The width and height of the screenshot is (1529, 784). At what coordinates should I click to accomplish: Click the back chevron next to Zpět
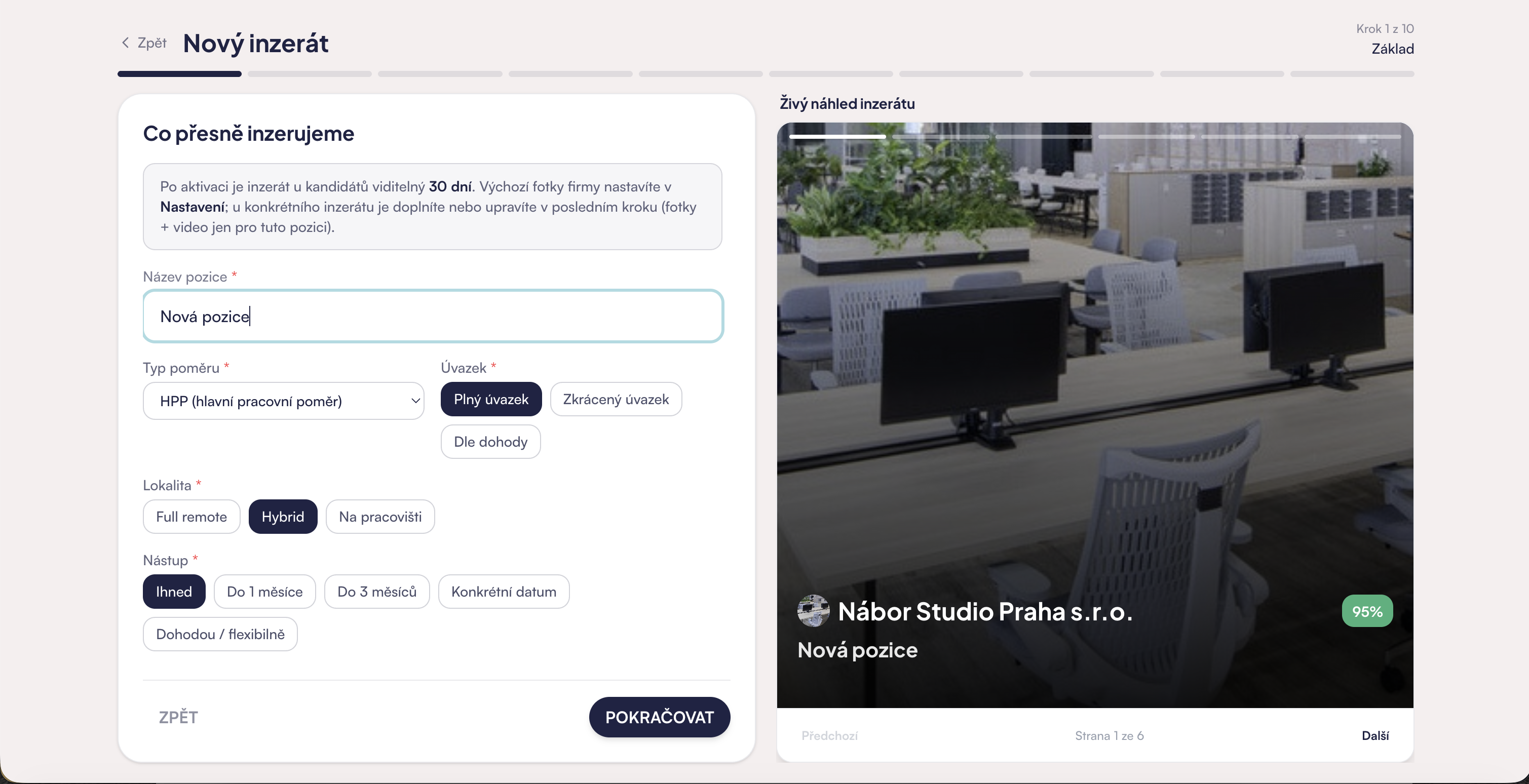tap(125, 43)
